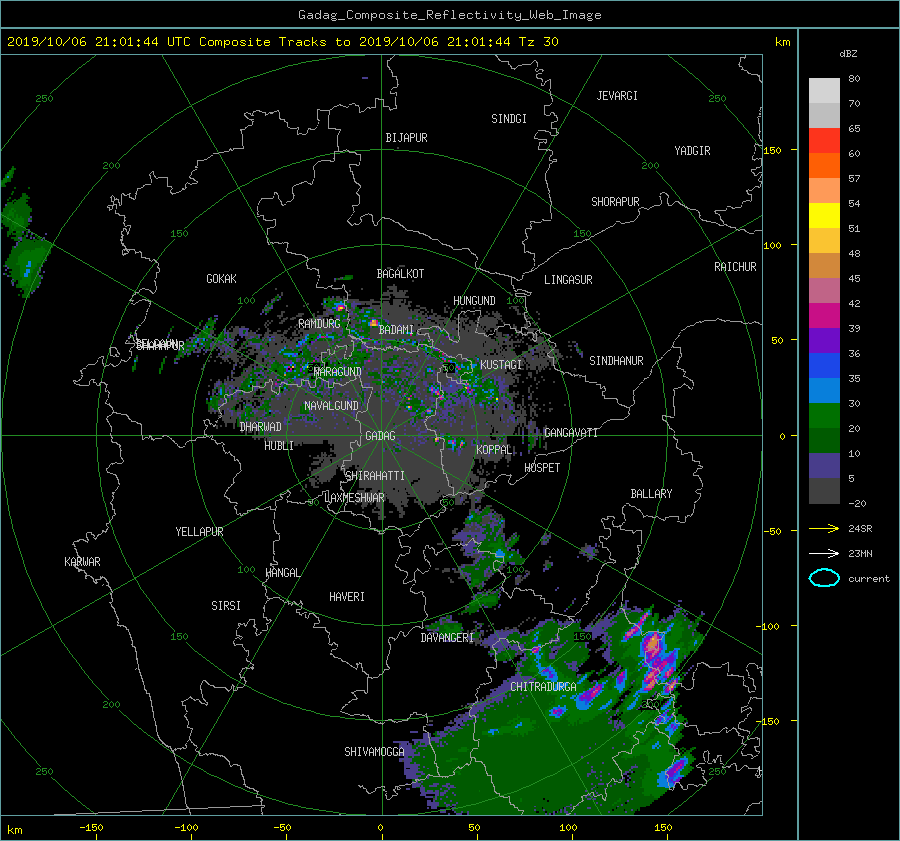Click the HAVERI city label
Screen dimensions: 900x841
coord(347,597)
